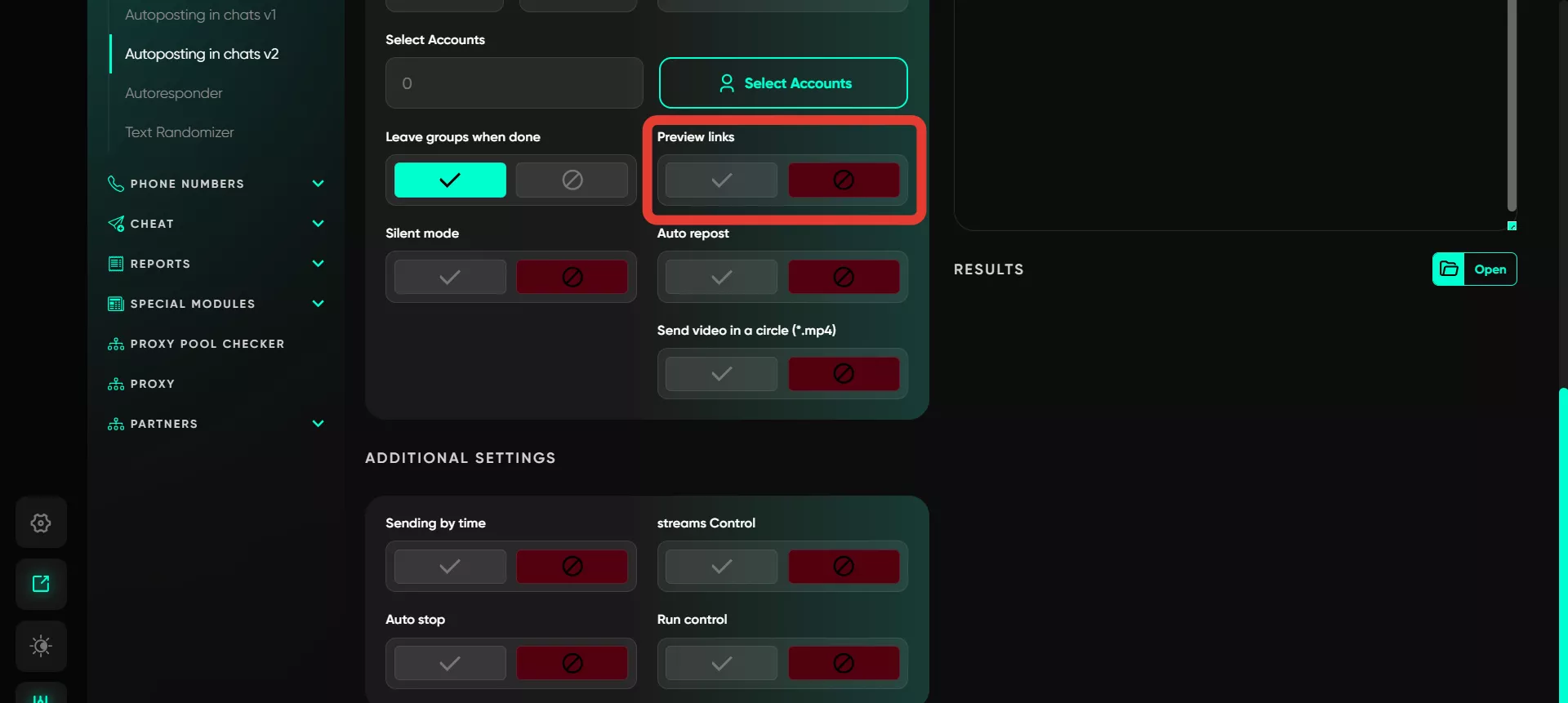The image size is (1568, 703).
Task: Click the green resize handle of the text area
Action: 1512,225
